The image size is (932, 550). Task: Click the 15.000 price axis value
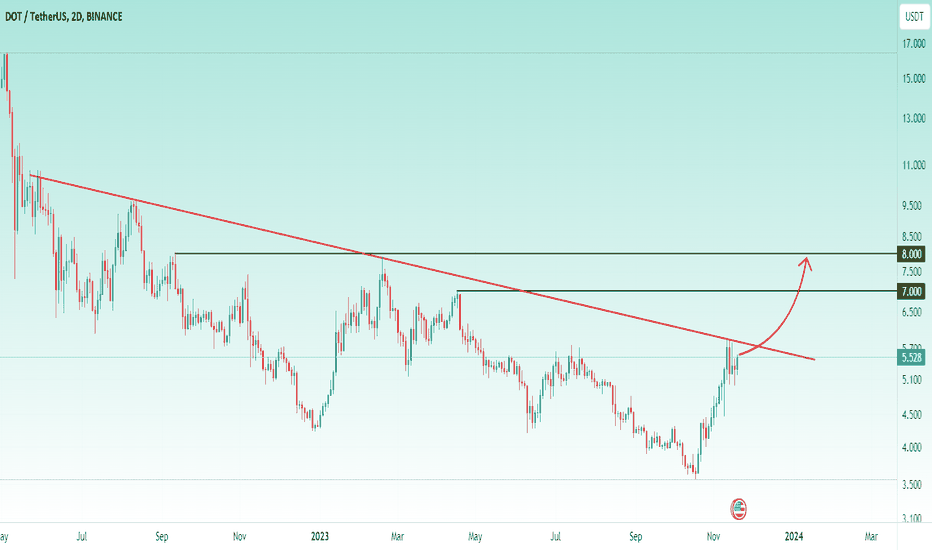(914, 78)
